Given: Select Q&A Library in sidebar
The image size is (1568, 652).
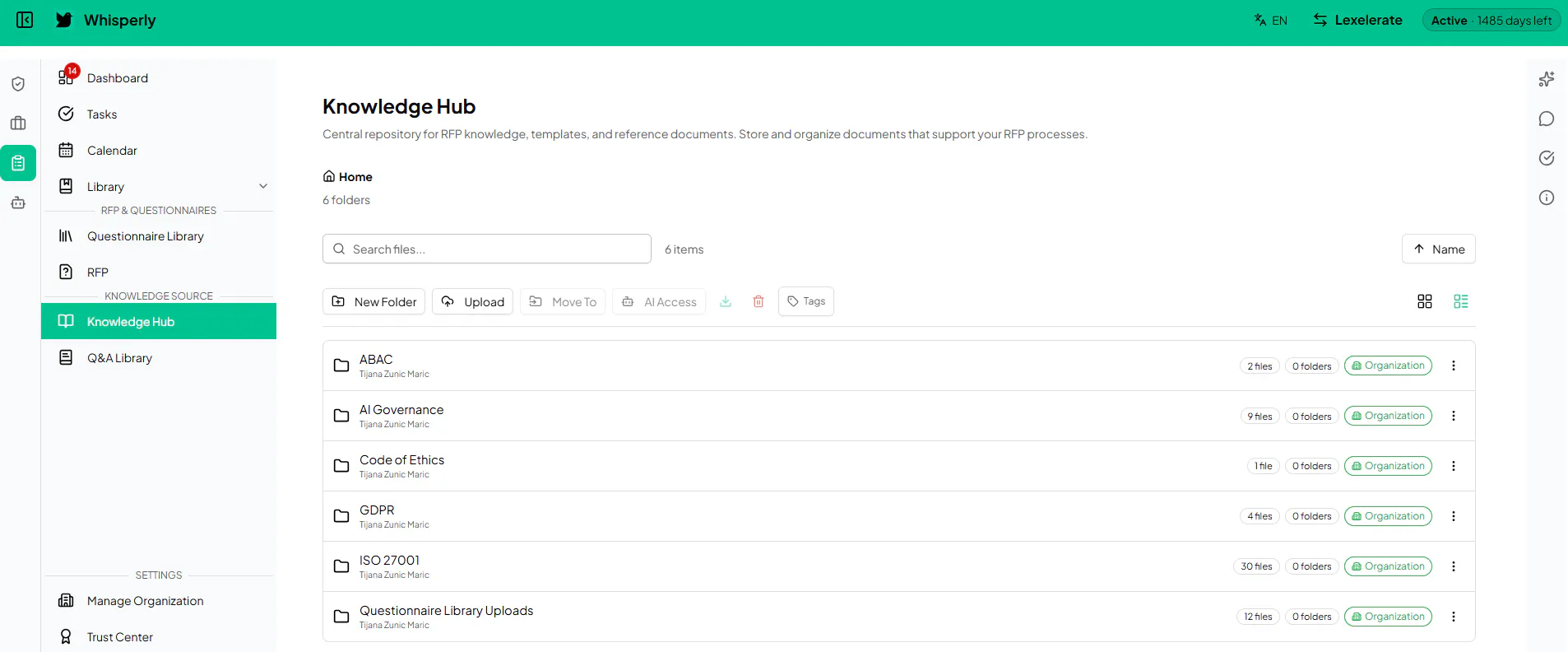Looking at the screenshot, I should 159,358.
